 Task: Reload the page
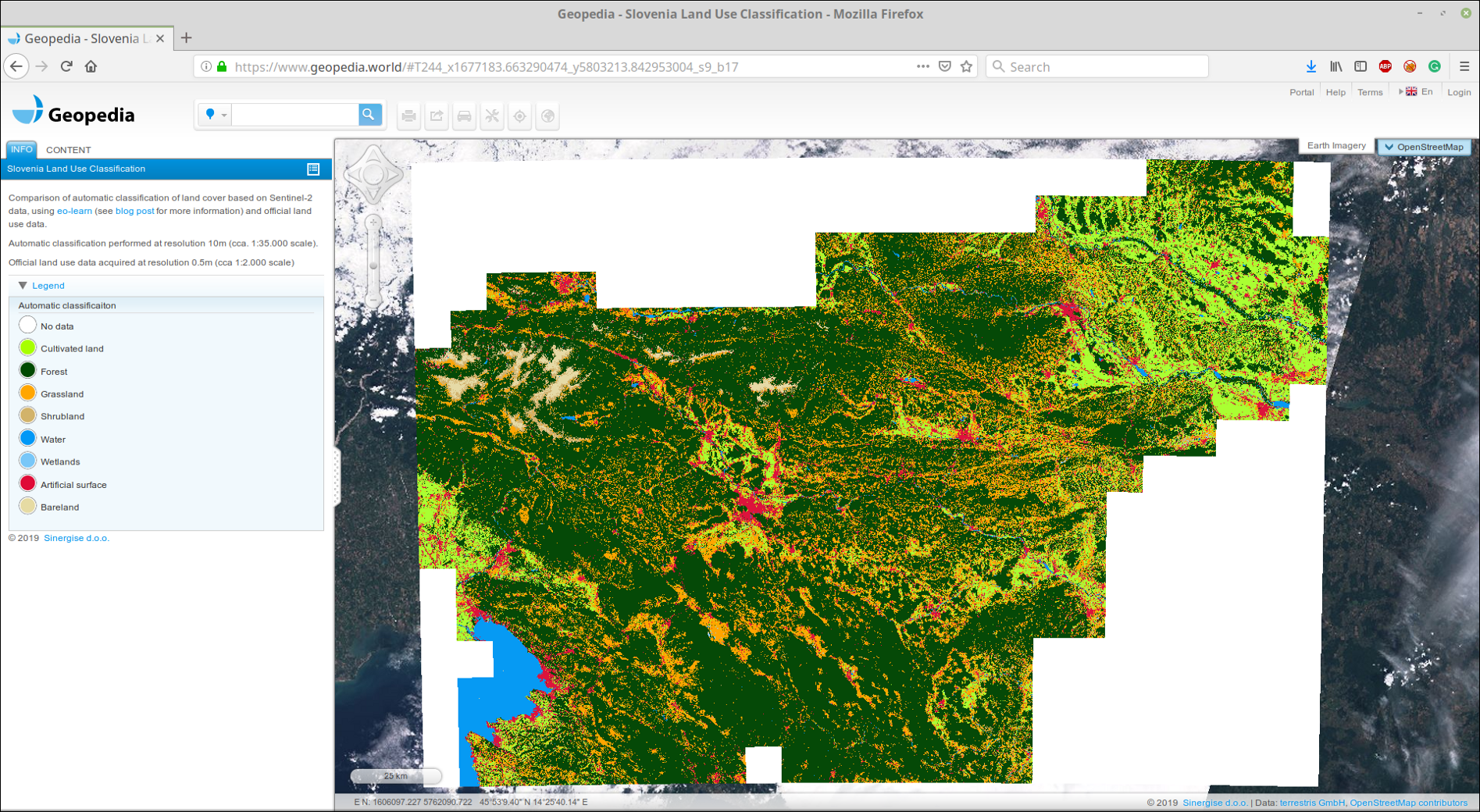[x=66, y=66]
